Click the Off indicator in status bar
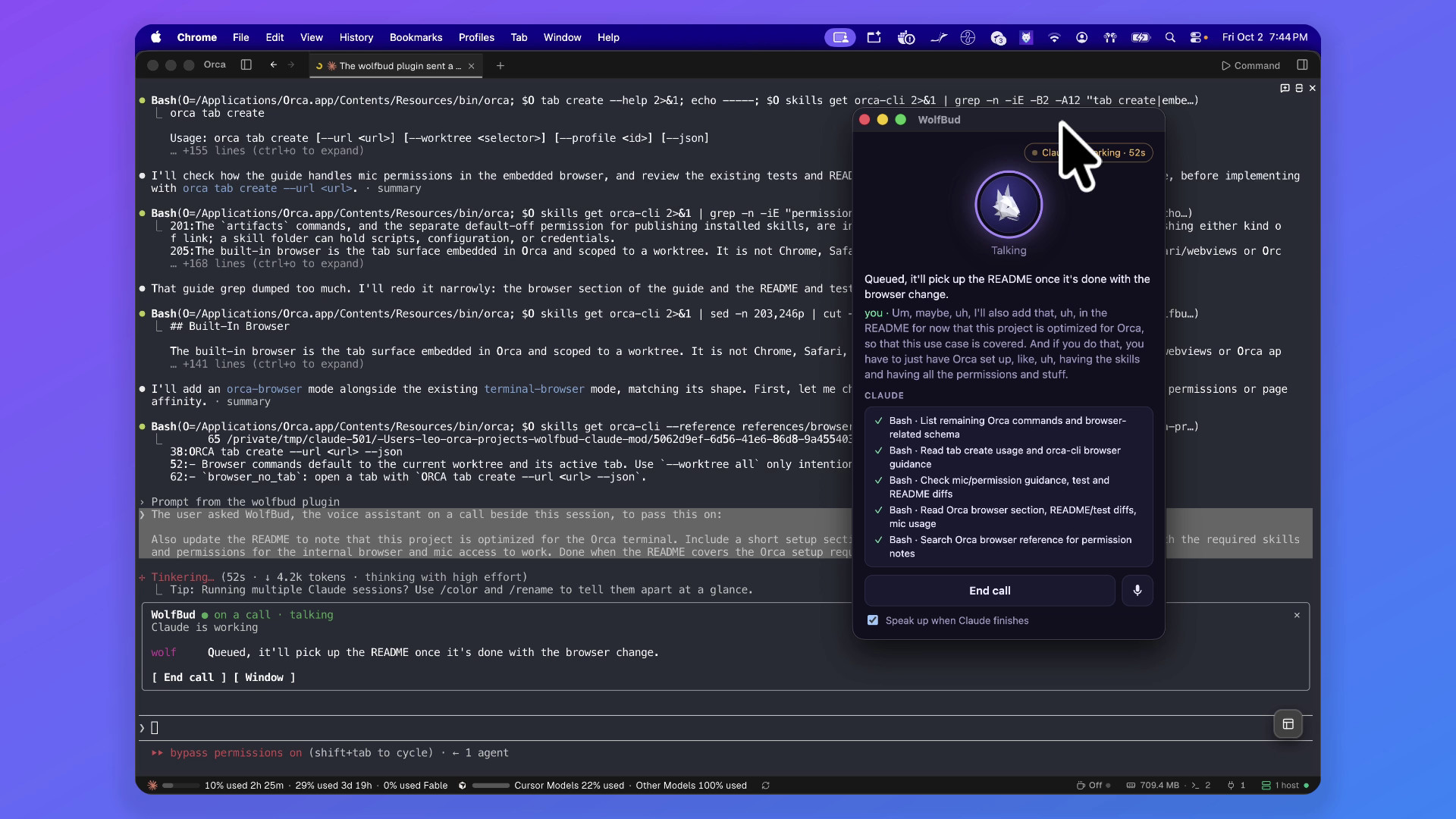1456x819 pixels. [1094, 786]
